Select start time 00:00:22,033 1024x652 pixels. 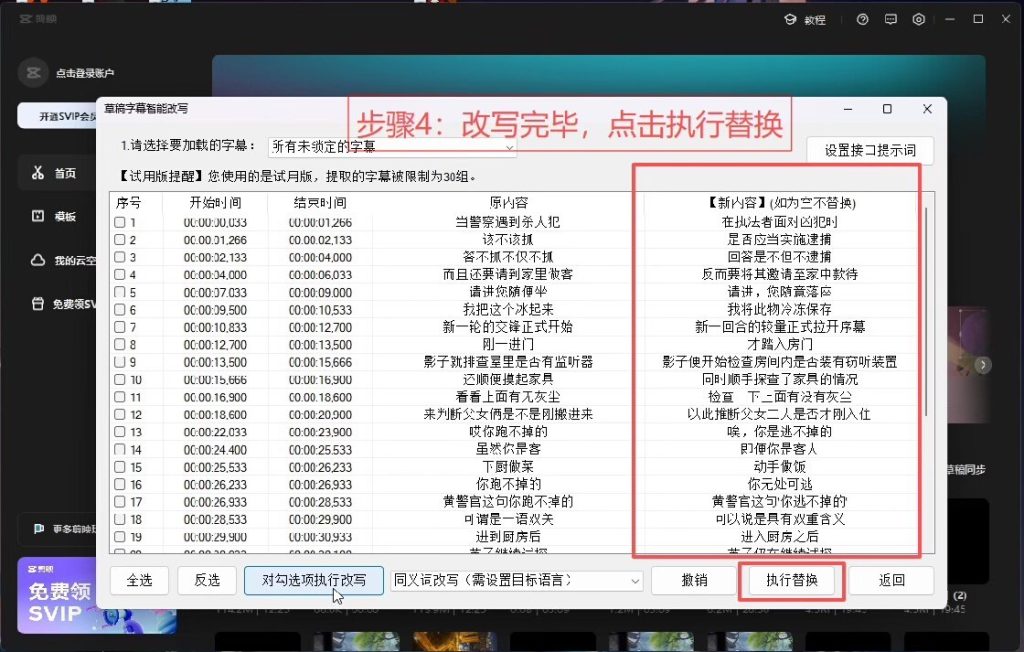(x=215, y=432)
